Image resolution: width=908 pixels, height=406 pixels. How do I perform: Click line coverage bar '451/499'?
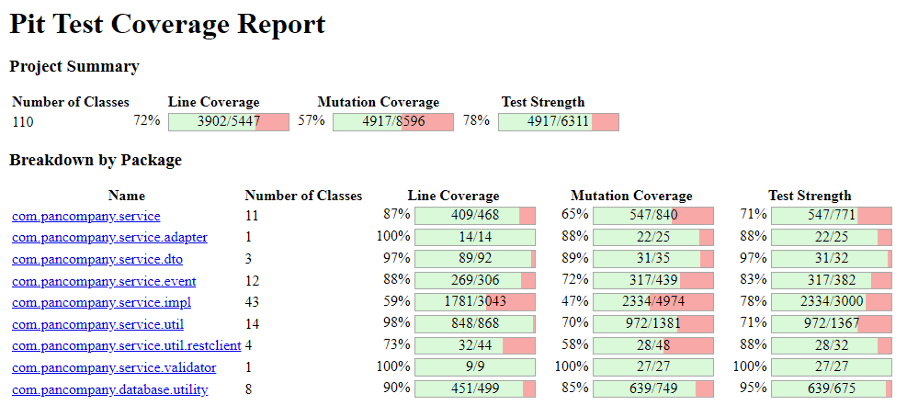(475, 389)
